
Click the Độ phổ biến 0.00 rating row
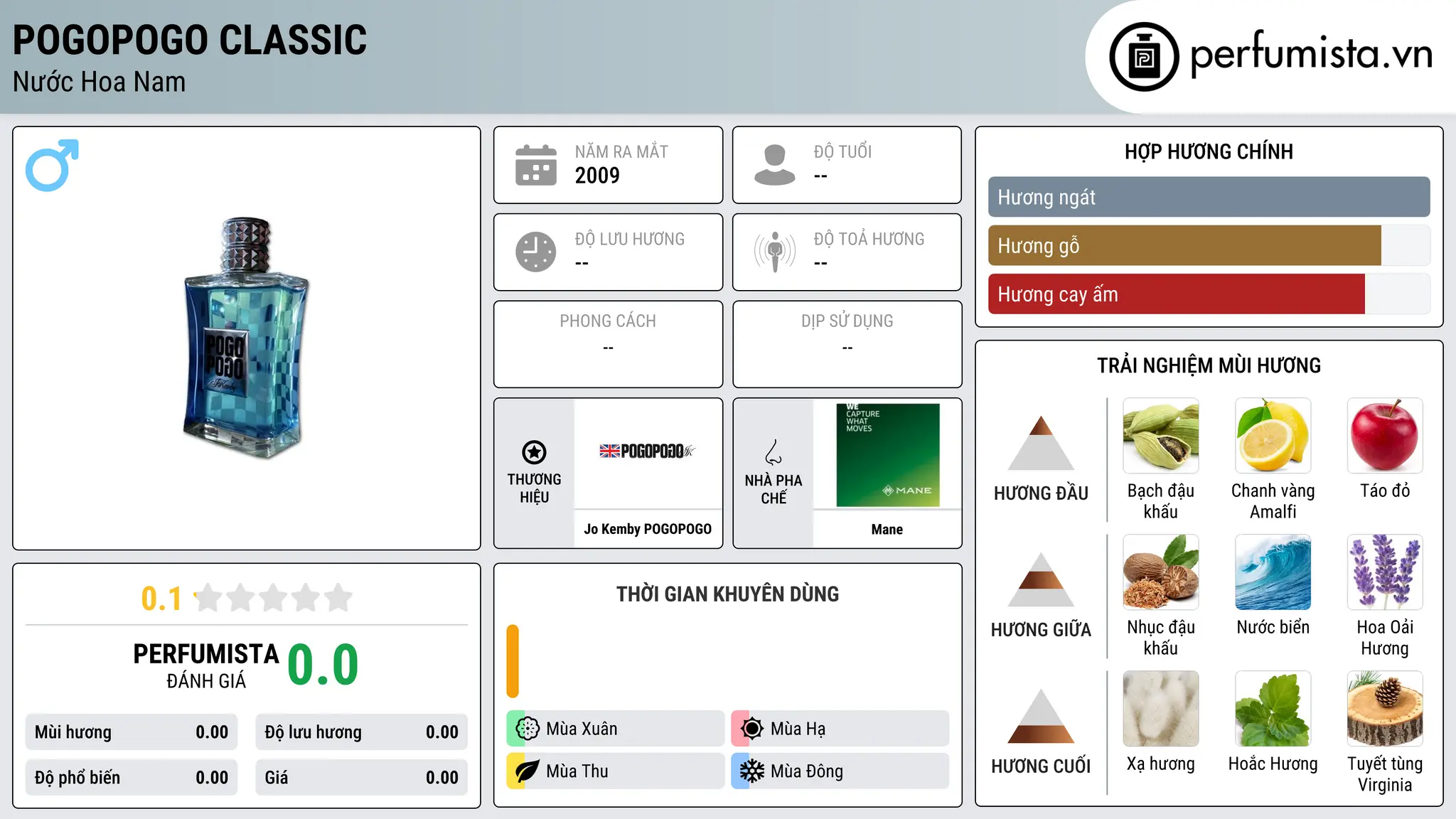click(132, 778)
